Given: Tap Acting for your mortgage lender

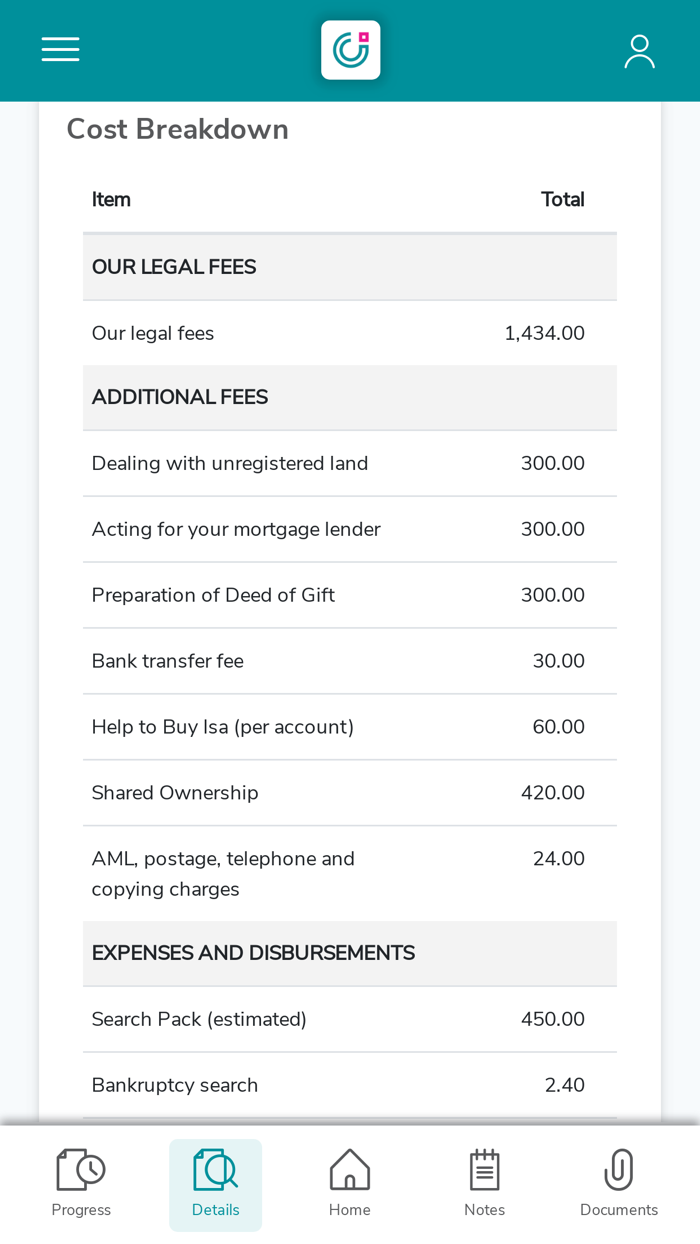Looking at the screenshot, I should pyautogui.click(x=349, y=529).
